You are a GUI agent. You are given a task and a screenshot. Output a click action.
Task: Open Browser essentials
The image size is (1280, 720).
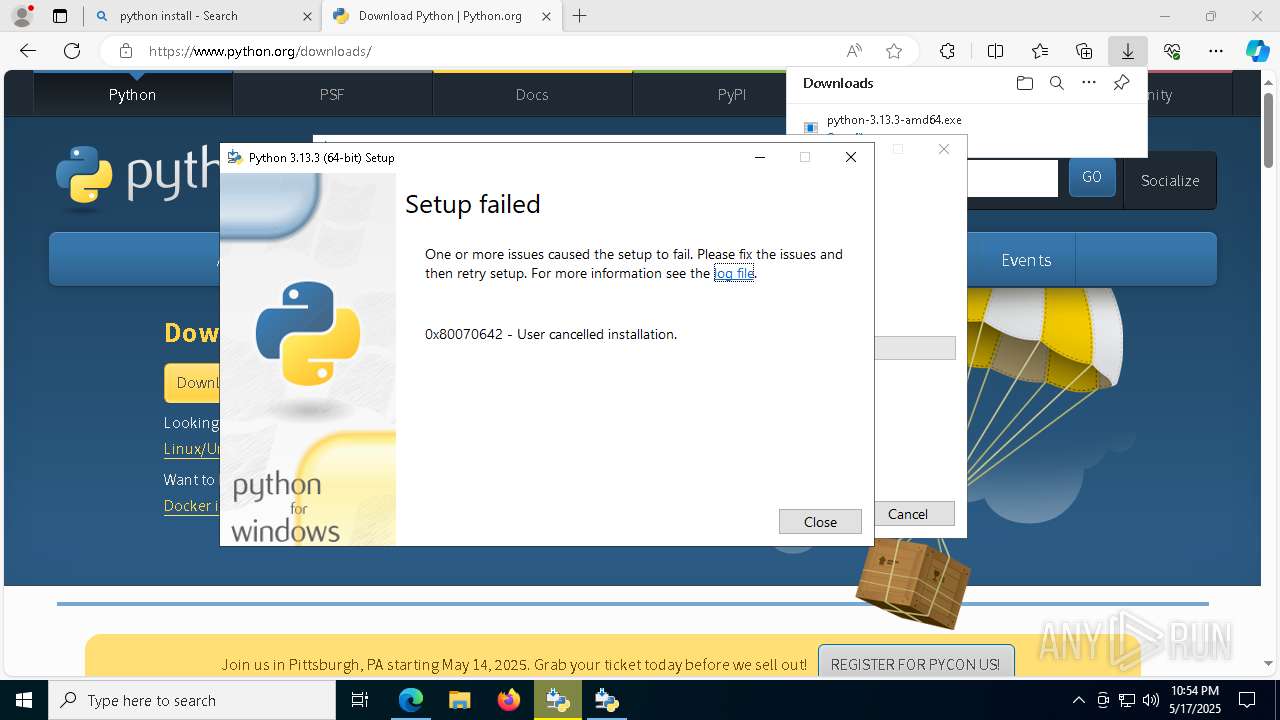click(1172, 51)
